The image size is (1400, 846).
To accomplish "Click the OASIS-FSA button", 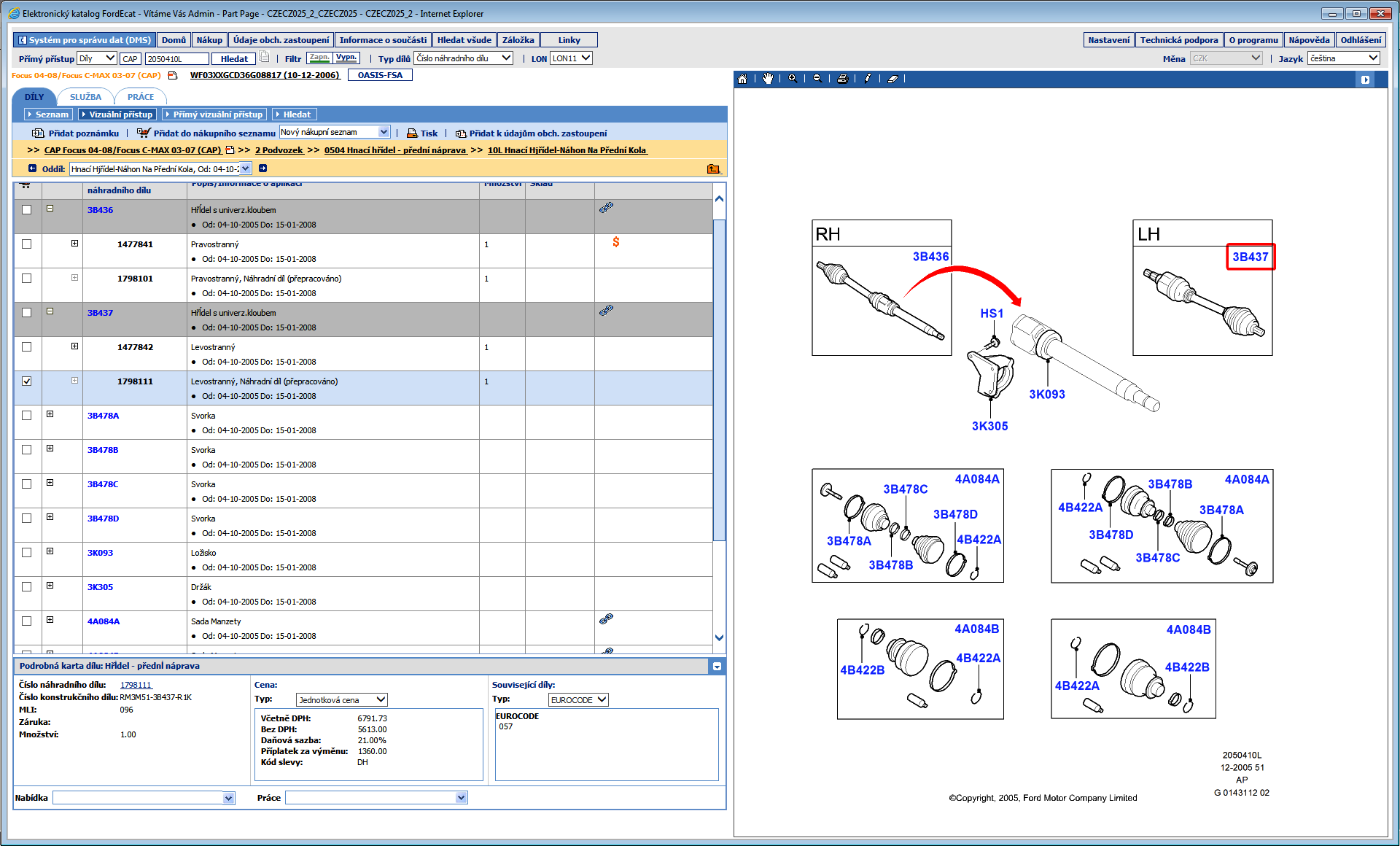I will click(380, 75).
